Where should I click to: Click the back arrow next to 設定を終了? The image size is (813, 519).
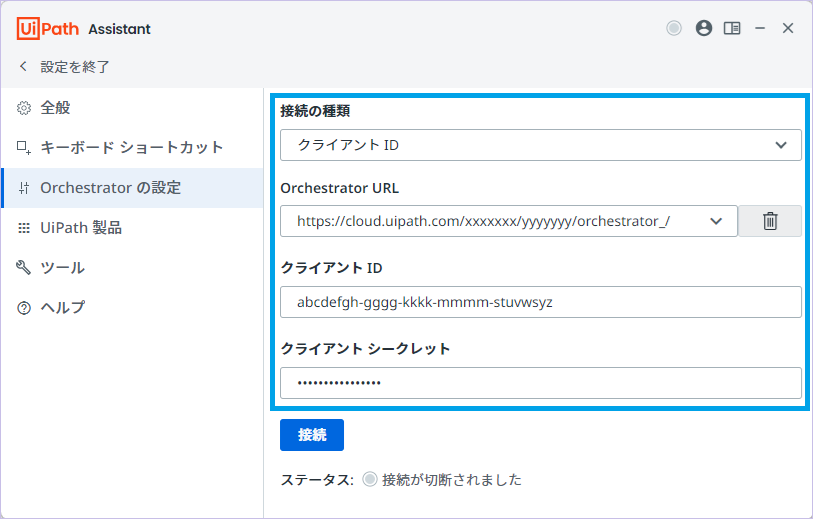[x=23, y=66]
